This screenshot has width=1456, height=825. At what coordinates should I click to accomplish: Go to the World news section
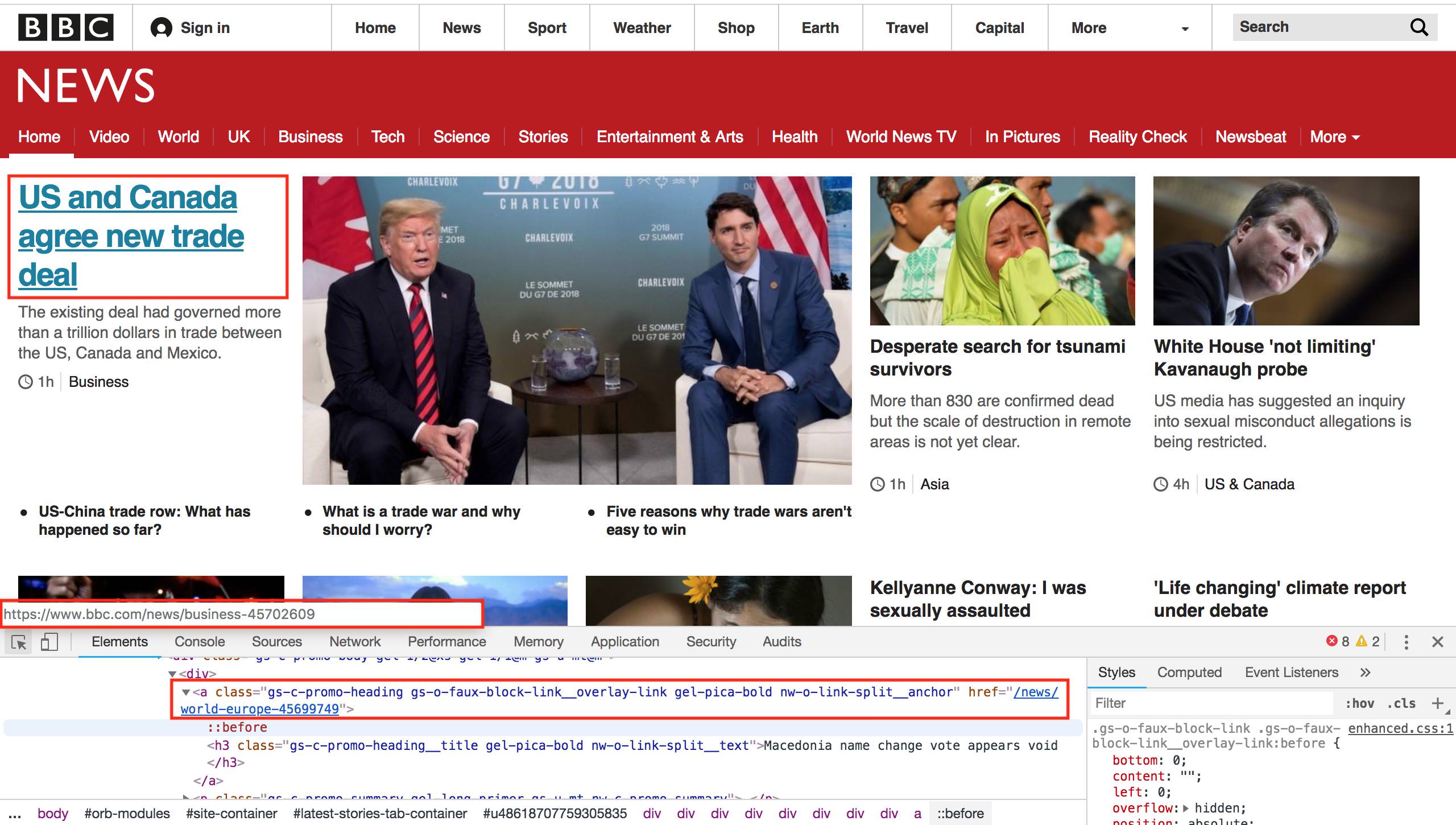coord(179,137)
